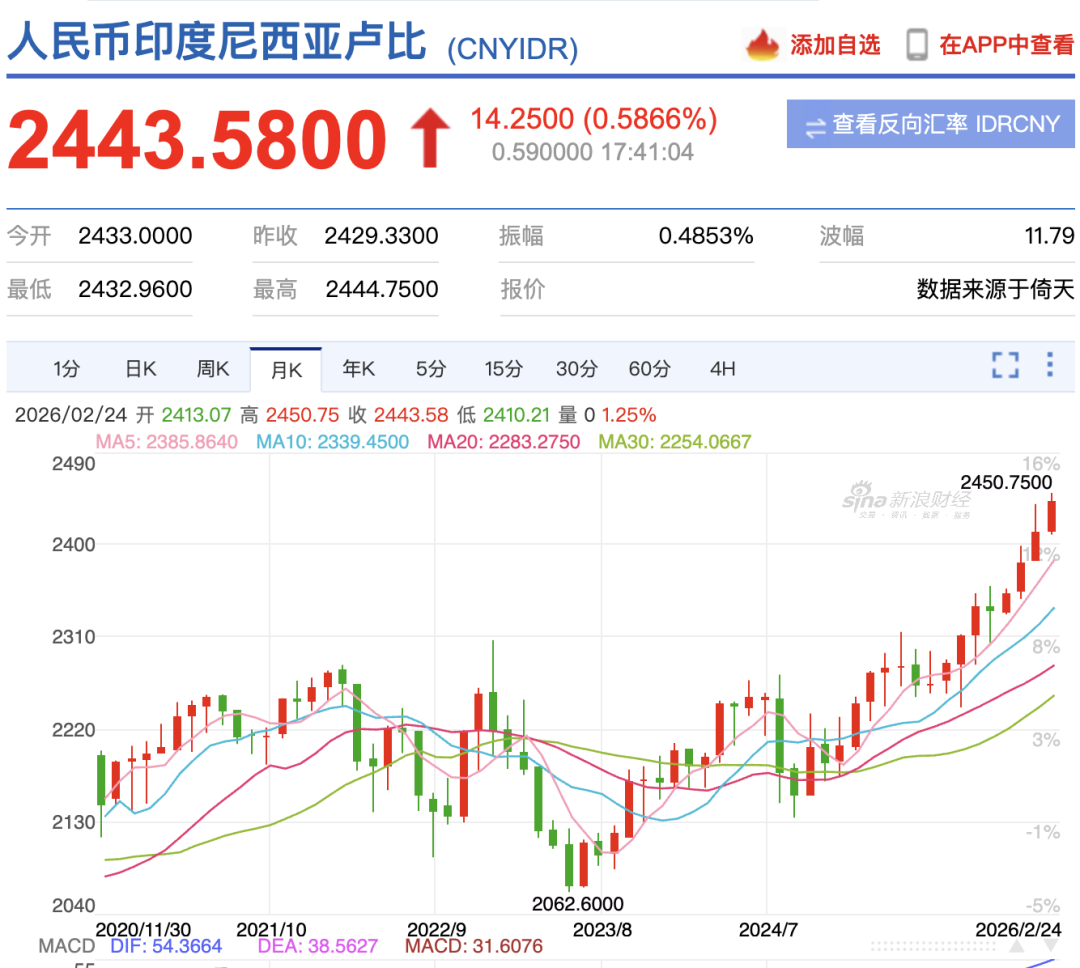Click the up triangle below the chart
The width and height of the screenshot is (1080, 968).
[1017, 947]
